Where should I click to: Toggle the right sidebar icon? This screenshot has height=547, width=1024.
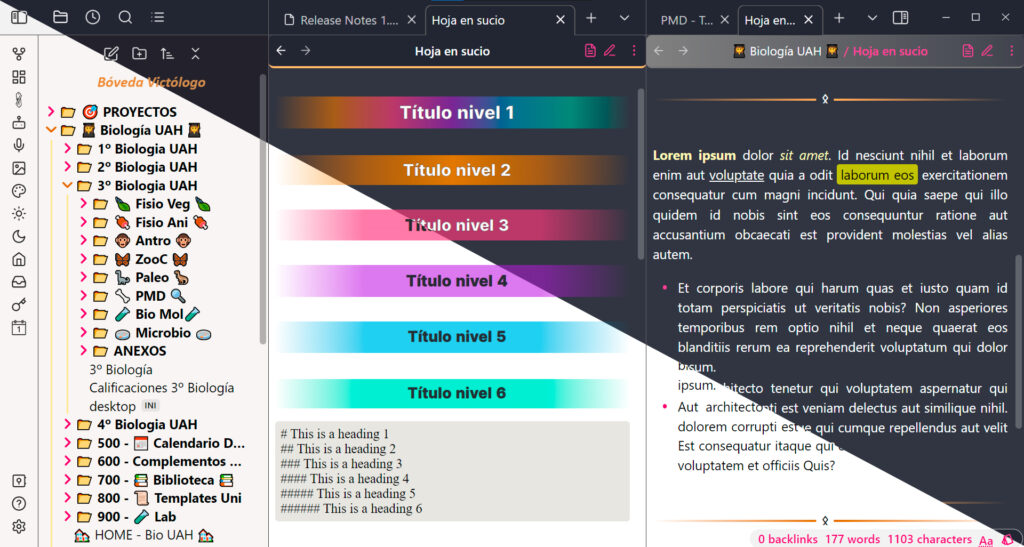(901, 18)
